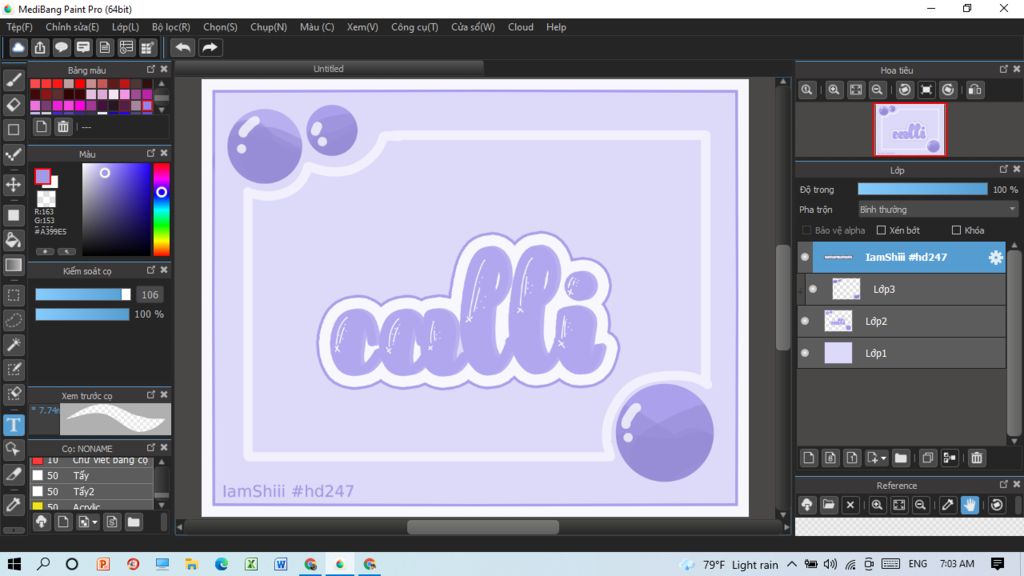Open folder icon in the Reference panel

click(x=829, y=505)
